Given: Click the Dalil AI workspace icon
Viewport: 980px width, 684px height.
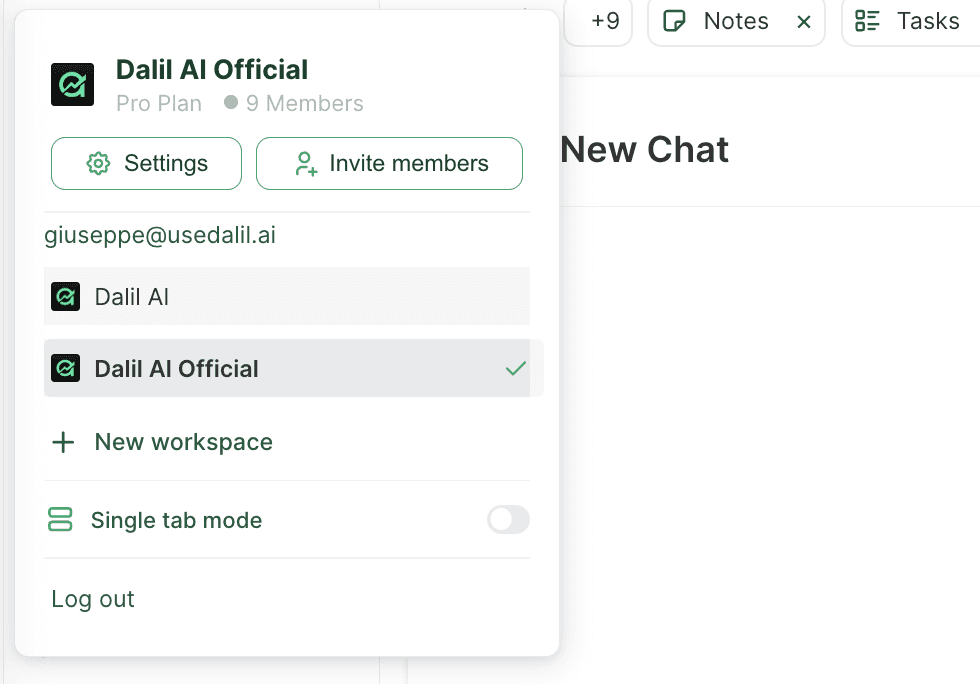Looking at the screenshot, I should (65, 296).
